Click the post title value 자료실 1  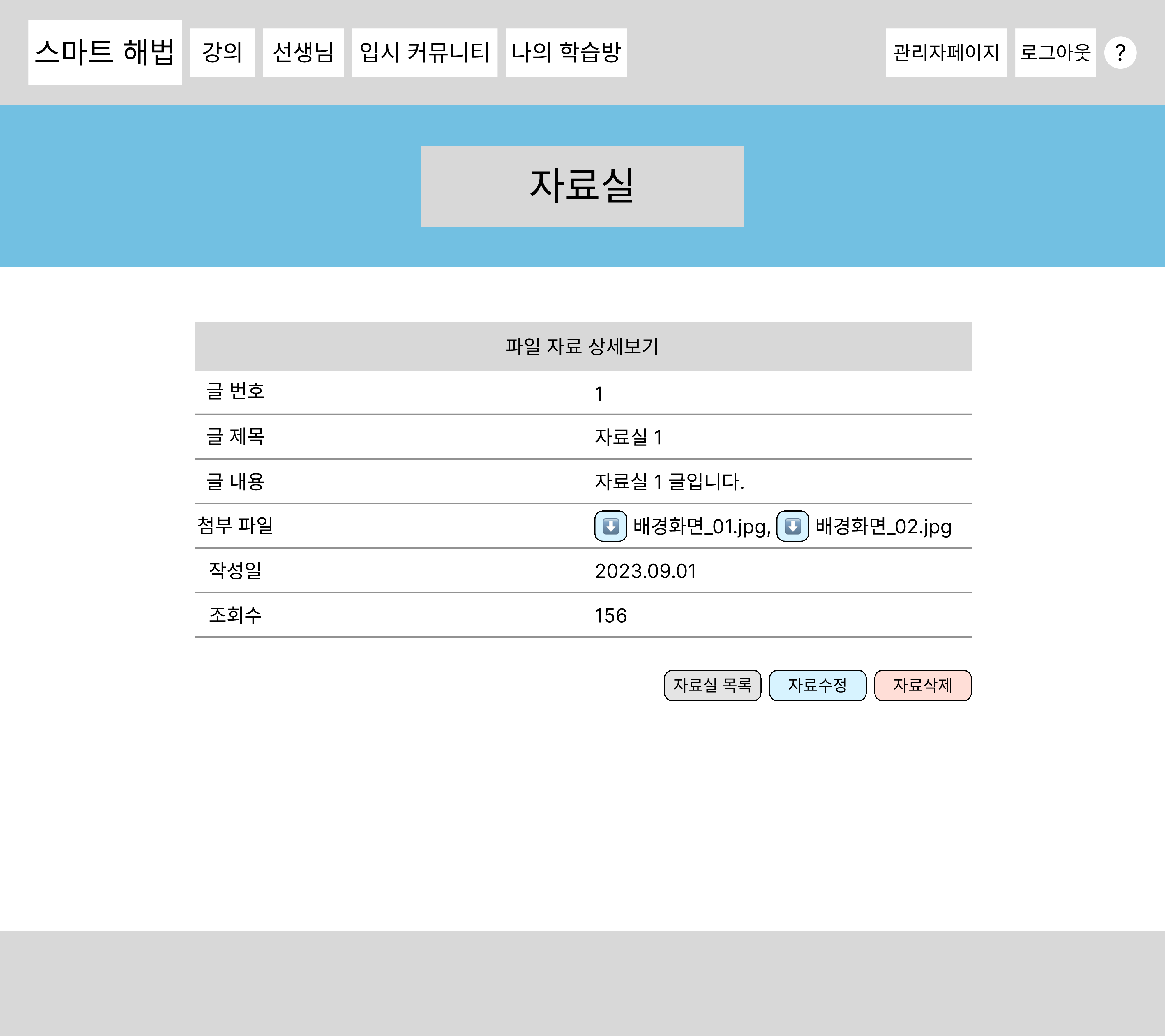coord(628,437)
